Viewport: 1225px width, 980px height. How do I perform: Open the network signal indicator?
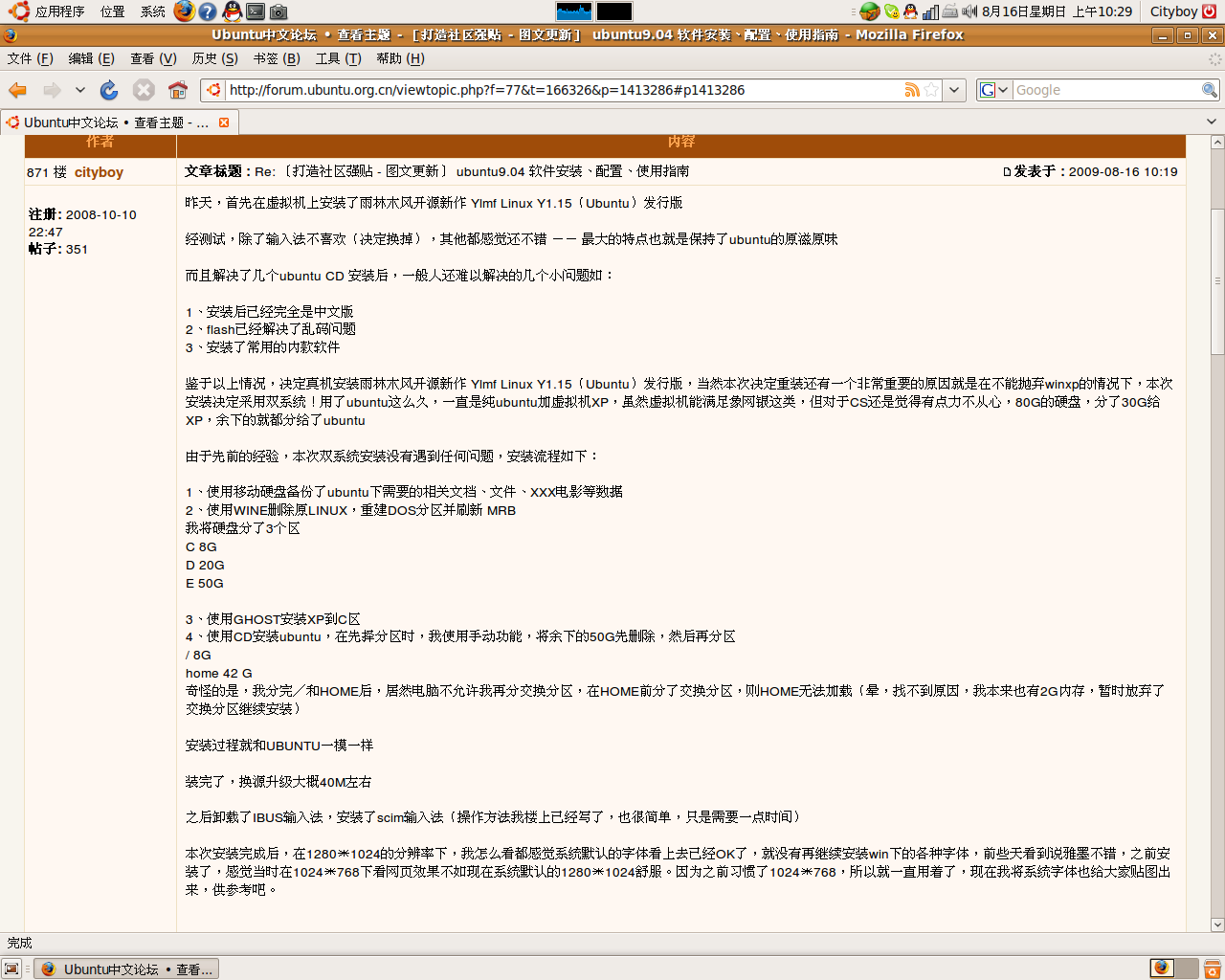[930, 11]
